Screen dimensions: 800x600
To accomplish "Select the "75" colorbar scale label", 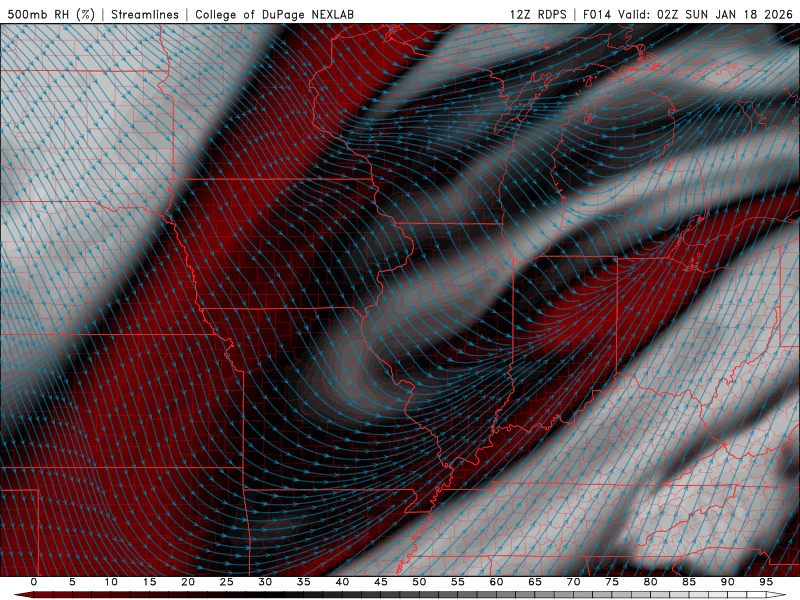I will 612,582.
